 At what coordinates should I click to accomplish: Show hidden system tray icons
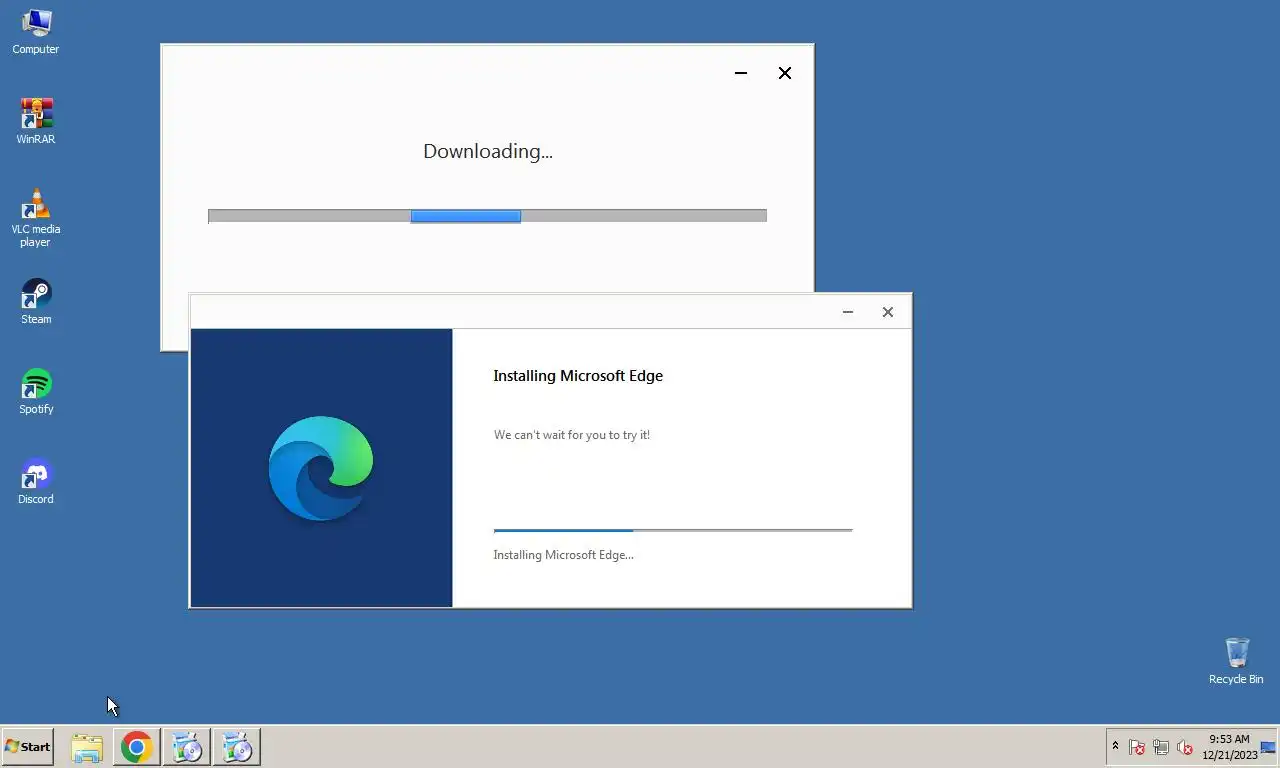pos(1115,746)
